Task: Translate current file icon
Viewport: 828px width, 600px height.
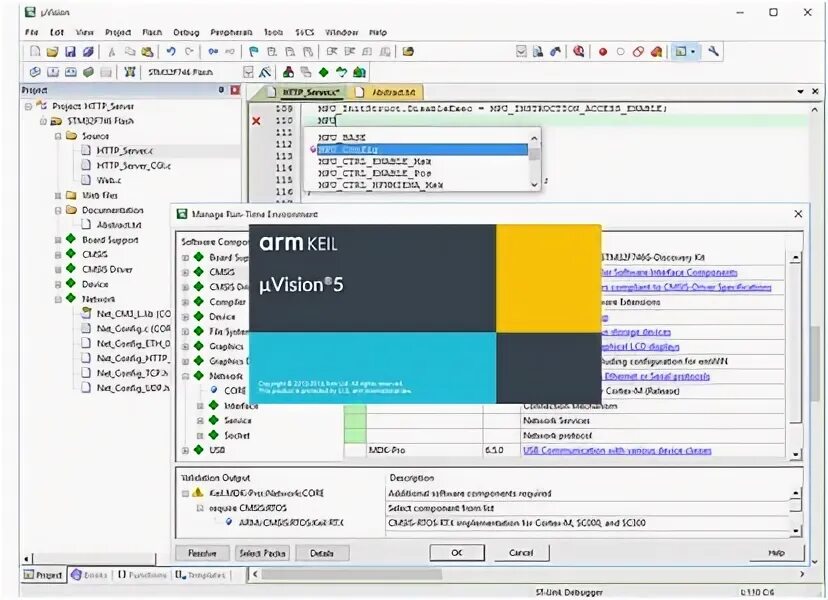Action: pyautogui.click(x=35, y=72)
